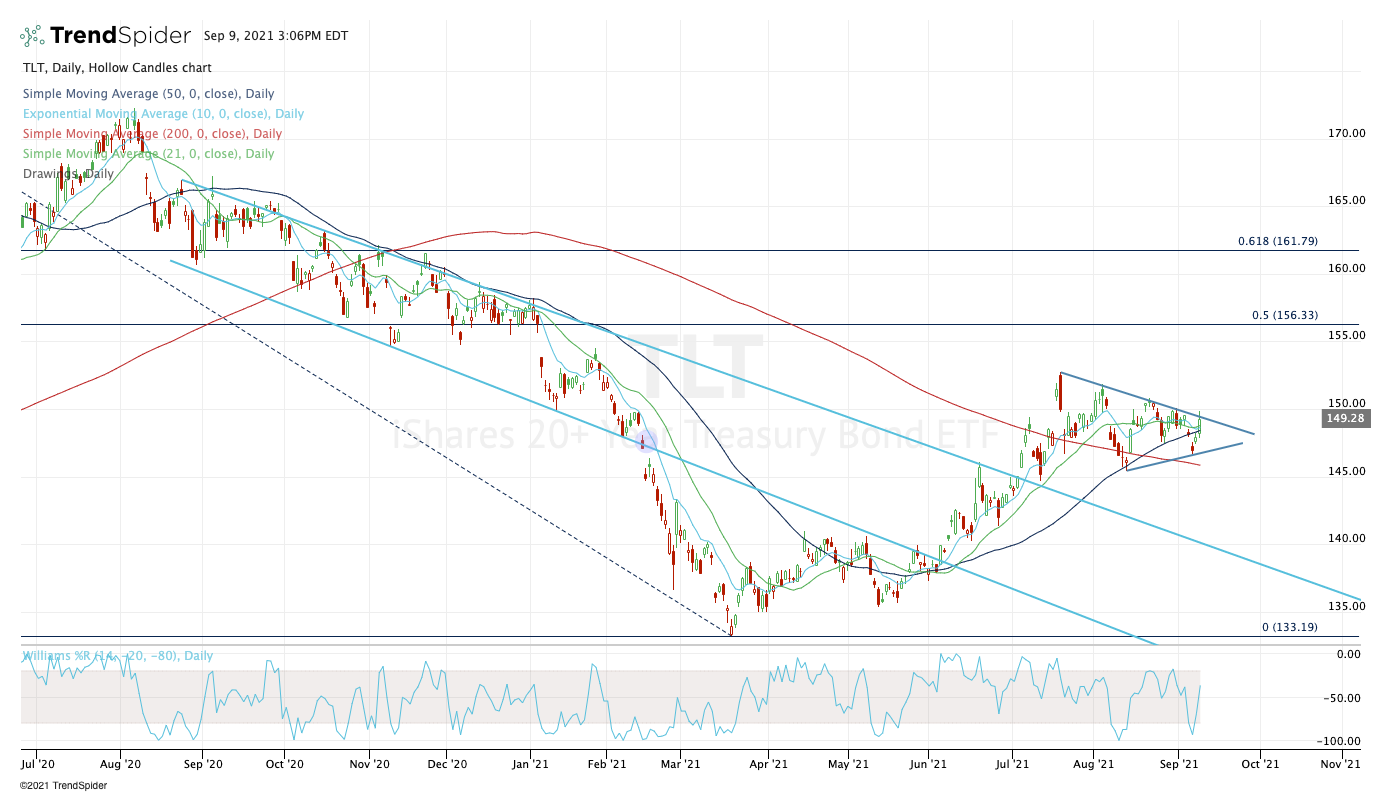Click the TrendSpider logo icon
The width and height of the screenshot is (1391, 795).
32,36
